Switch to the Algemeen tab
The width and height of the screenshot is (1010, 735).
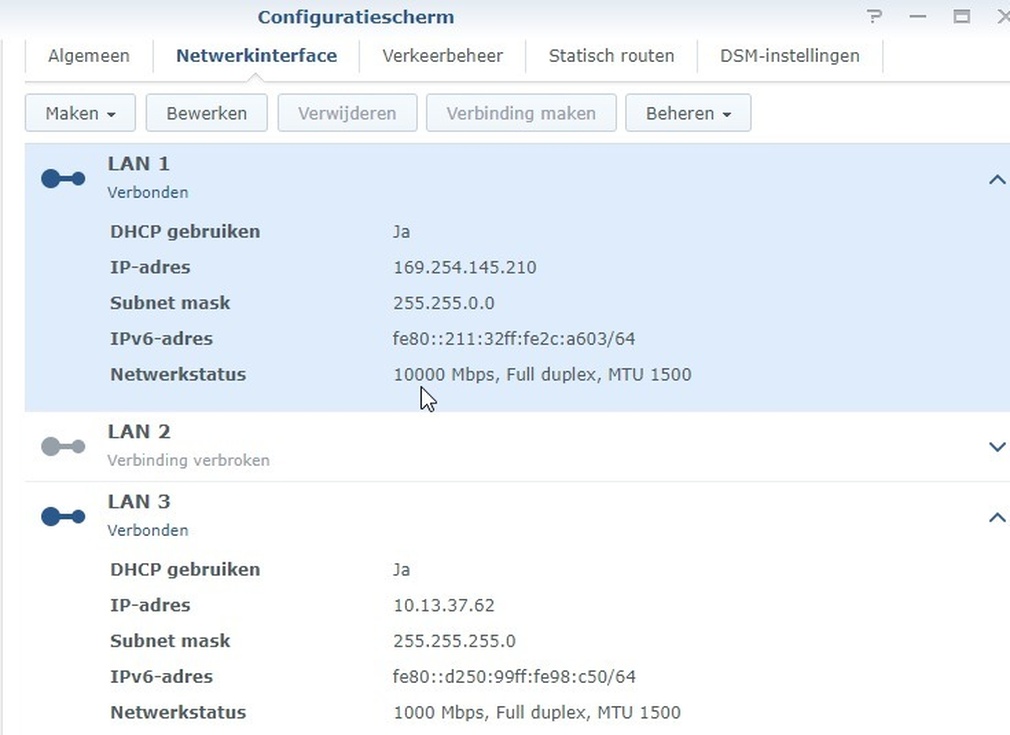click(x=88, y=56)
